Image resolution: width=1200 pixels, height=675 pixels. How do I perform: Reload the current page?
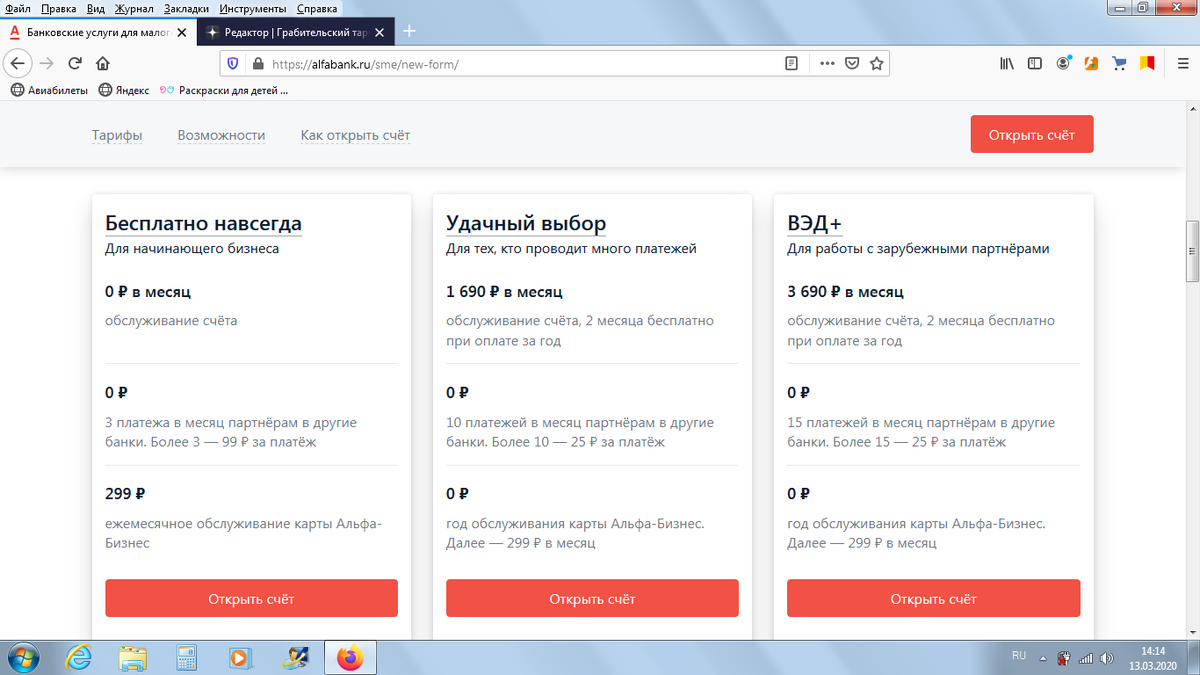click(75, 63)
